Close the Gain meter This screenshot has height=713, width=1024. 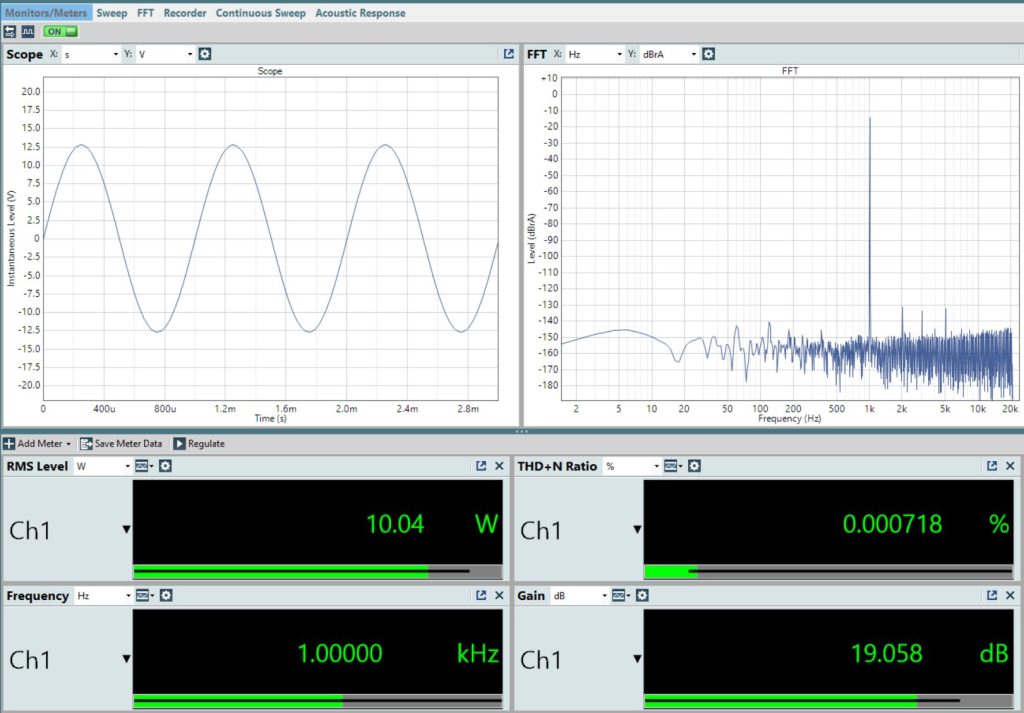click(x=1010, y=596)
